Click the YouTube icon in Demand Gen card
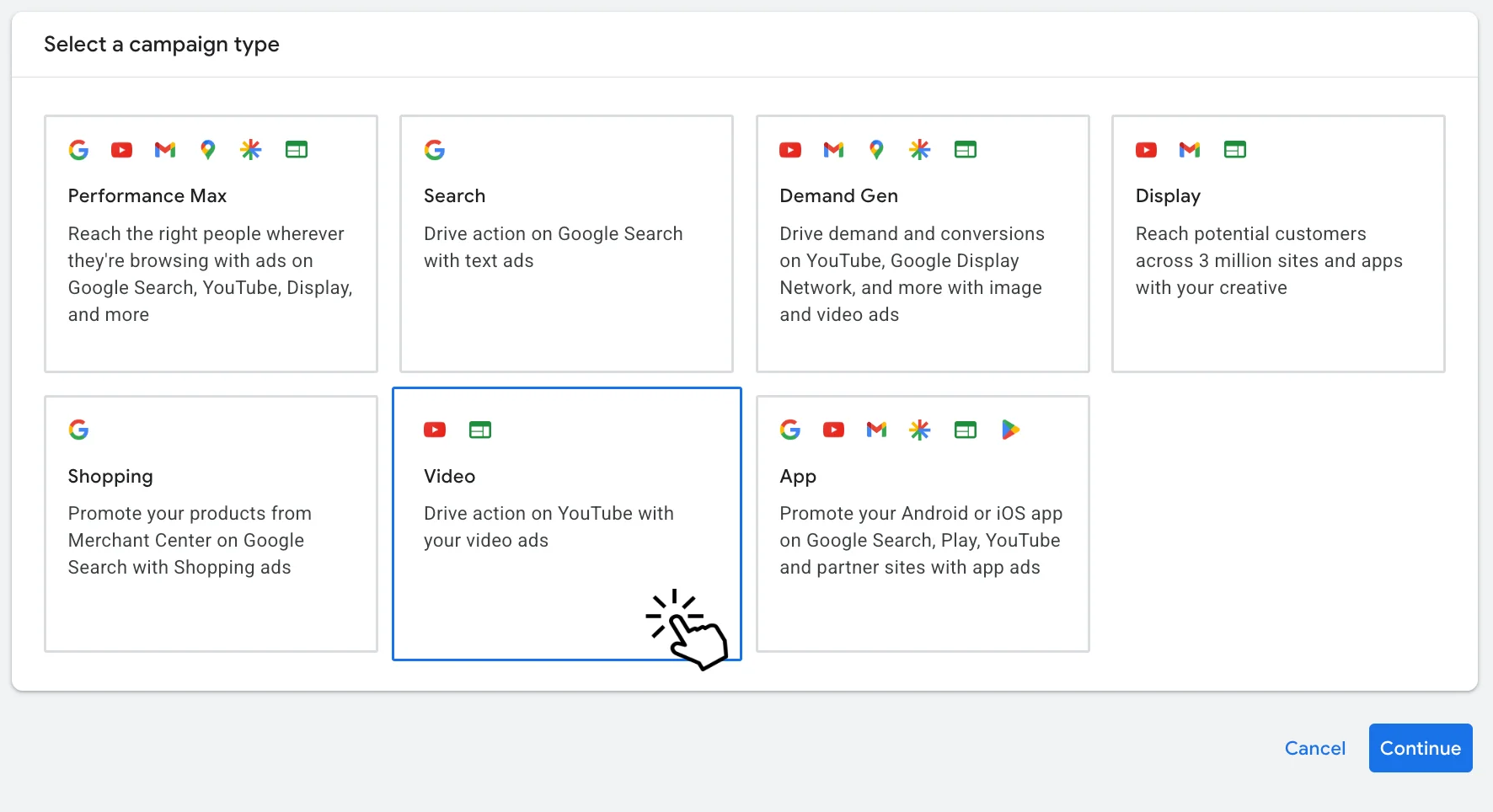 click(x=790, y=150)
